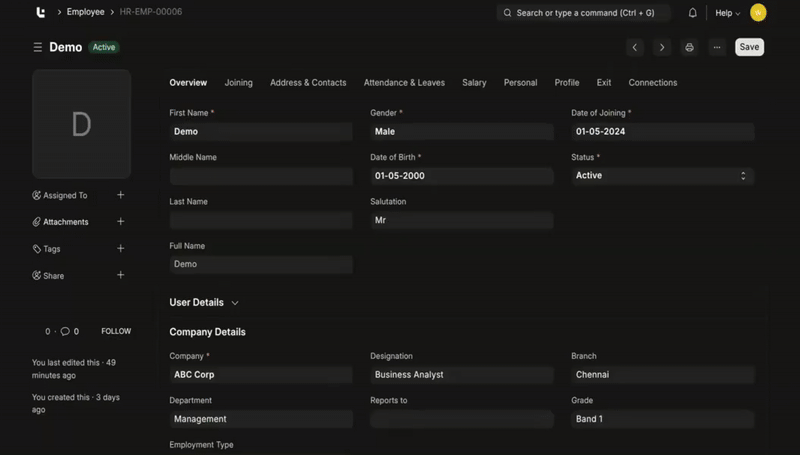
Task: Switch to the Salary tab
Action: pos(474,83)
